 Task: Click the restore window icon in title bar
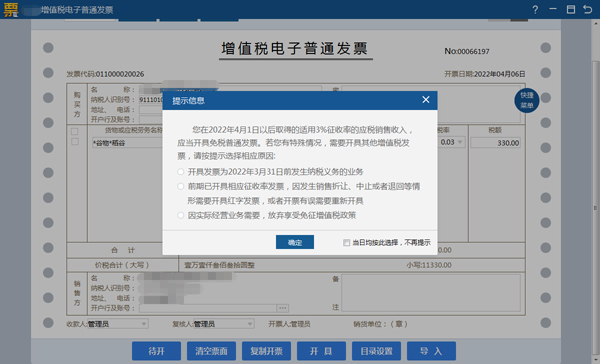571,10
